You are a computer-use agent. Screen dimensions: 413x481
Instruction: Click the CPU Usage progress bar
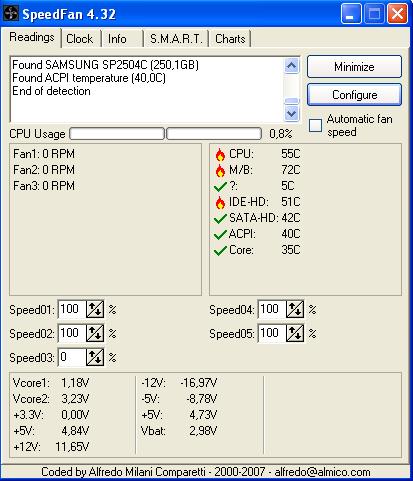tap(165, 134)
